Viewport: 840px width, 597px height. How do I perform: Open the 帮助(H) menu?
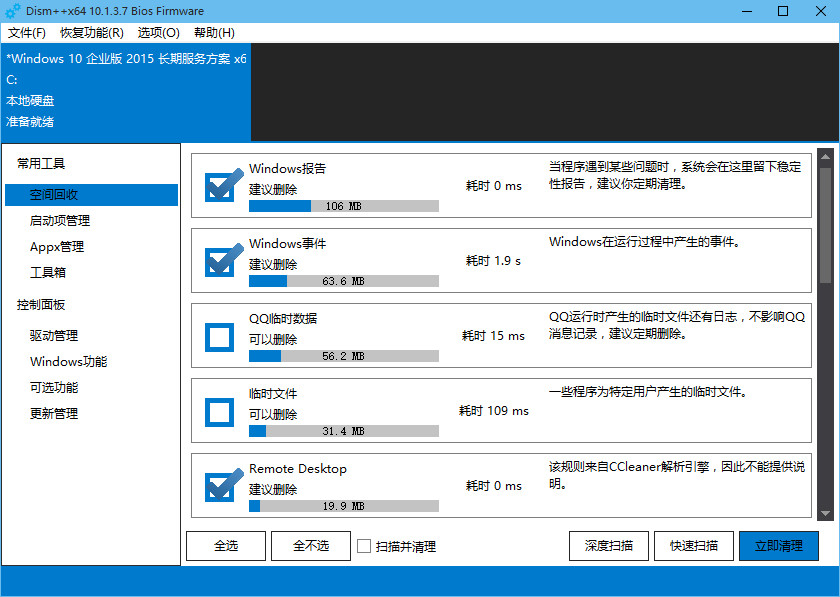(215, 33)
